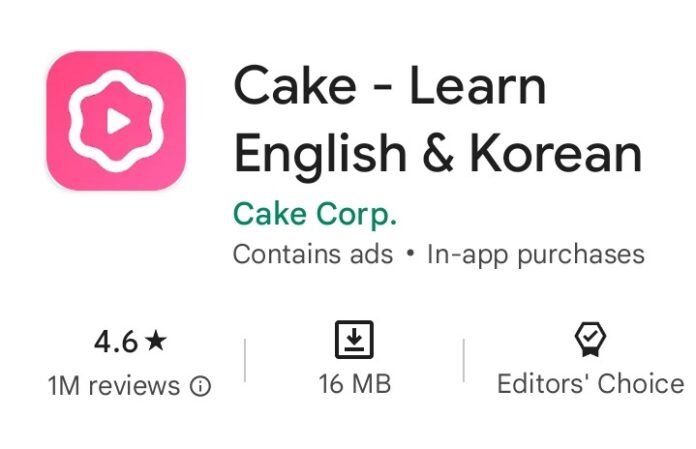Click the 4.6 rating number

coord(116,342)
